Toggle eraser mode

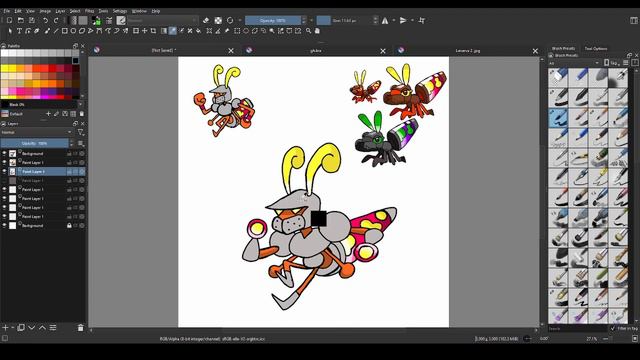(x=206, y=20)
